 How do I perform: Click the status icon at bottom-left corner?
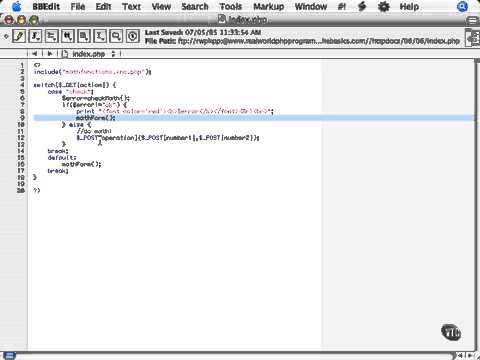[9, 355]
